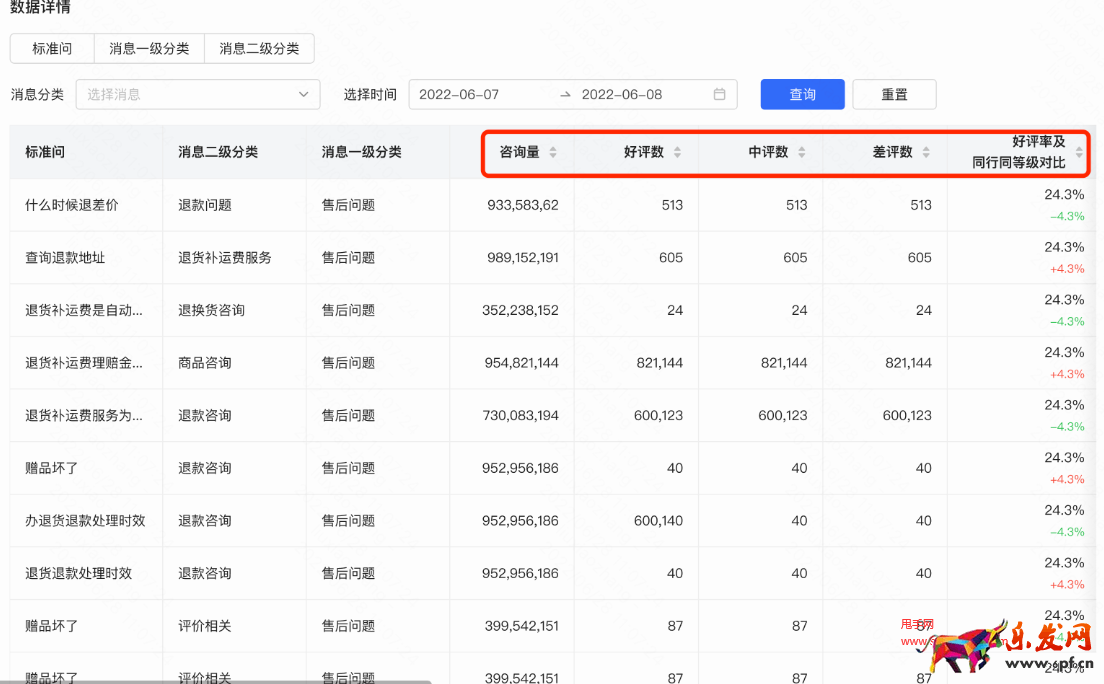The width and height of the screenshot is (1104, 684).
Task: Open the 消息二级分类 tab
Action: pos(259,48)
